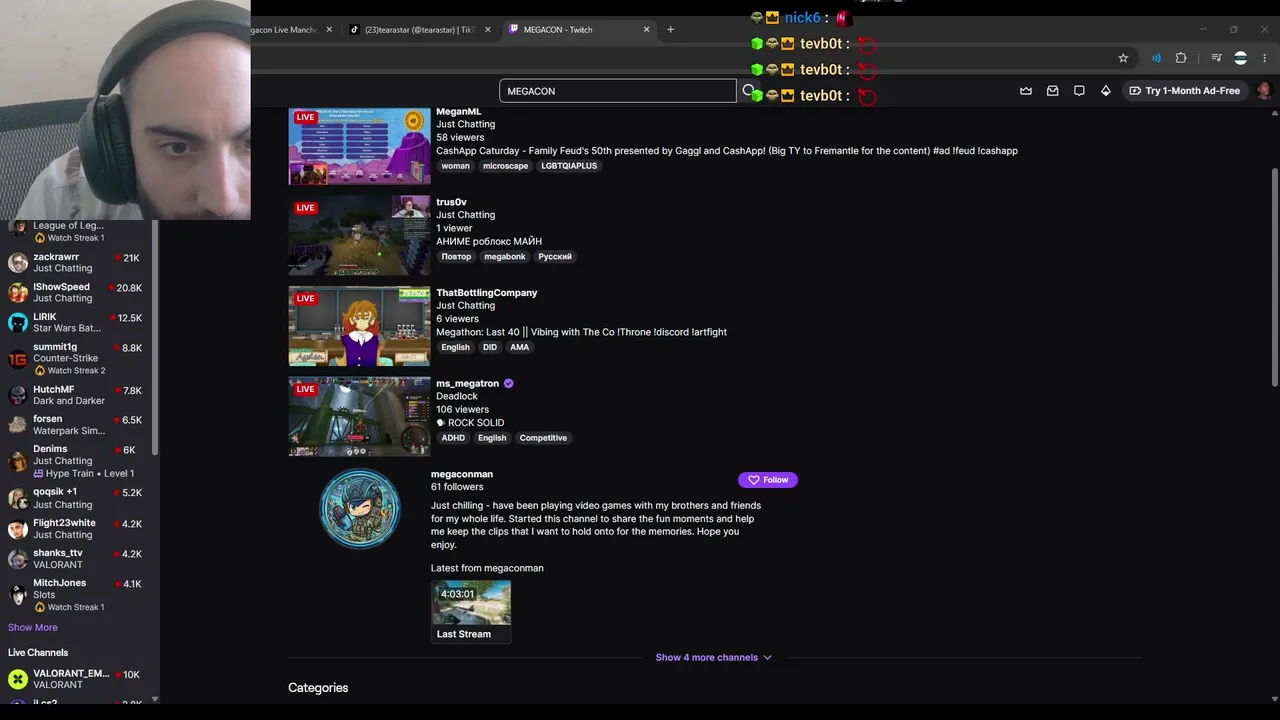
Task: Open Whispers chat bubble icon
Action: [1079, 91]
